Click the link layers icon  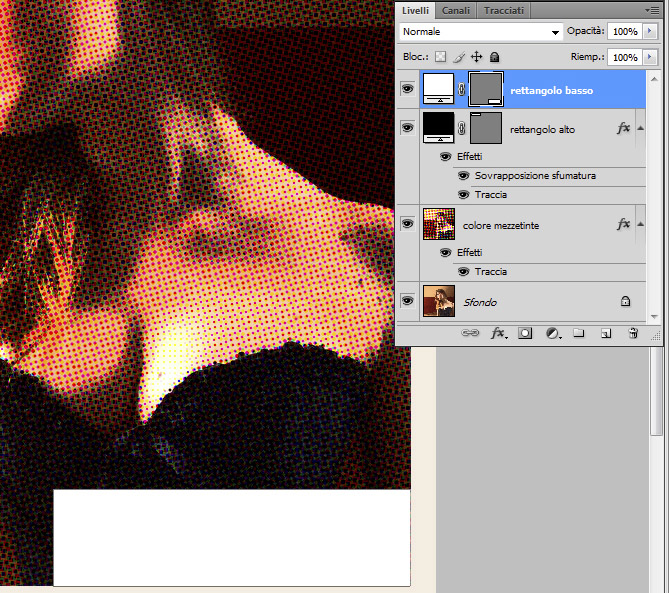coord(470,333)
